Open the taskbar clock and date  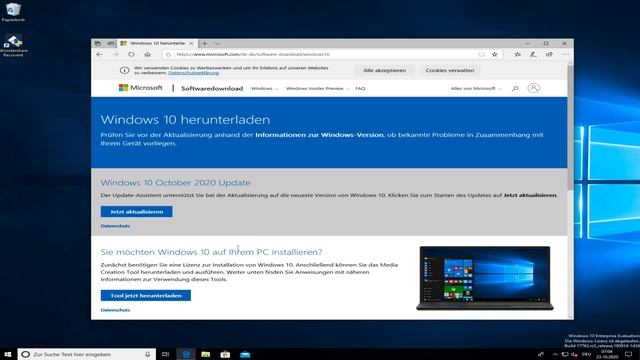coord(607,354)
